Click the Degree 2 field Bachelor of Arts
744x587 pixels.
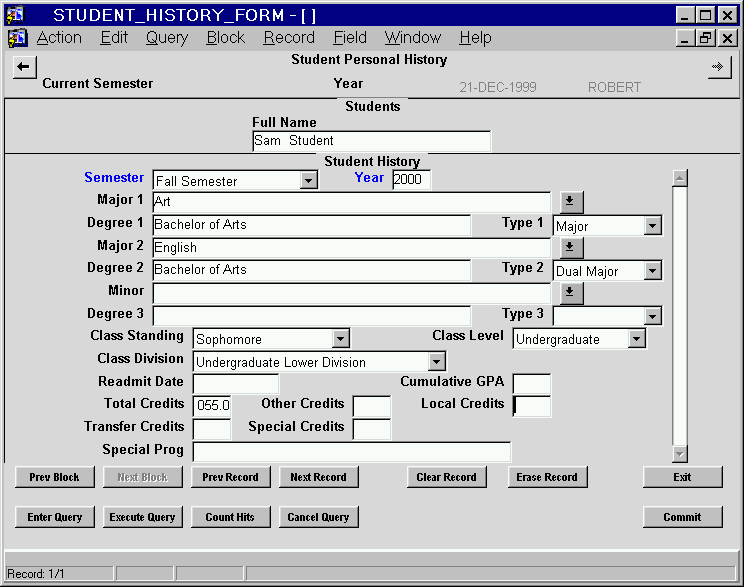(312, 270)
